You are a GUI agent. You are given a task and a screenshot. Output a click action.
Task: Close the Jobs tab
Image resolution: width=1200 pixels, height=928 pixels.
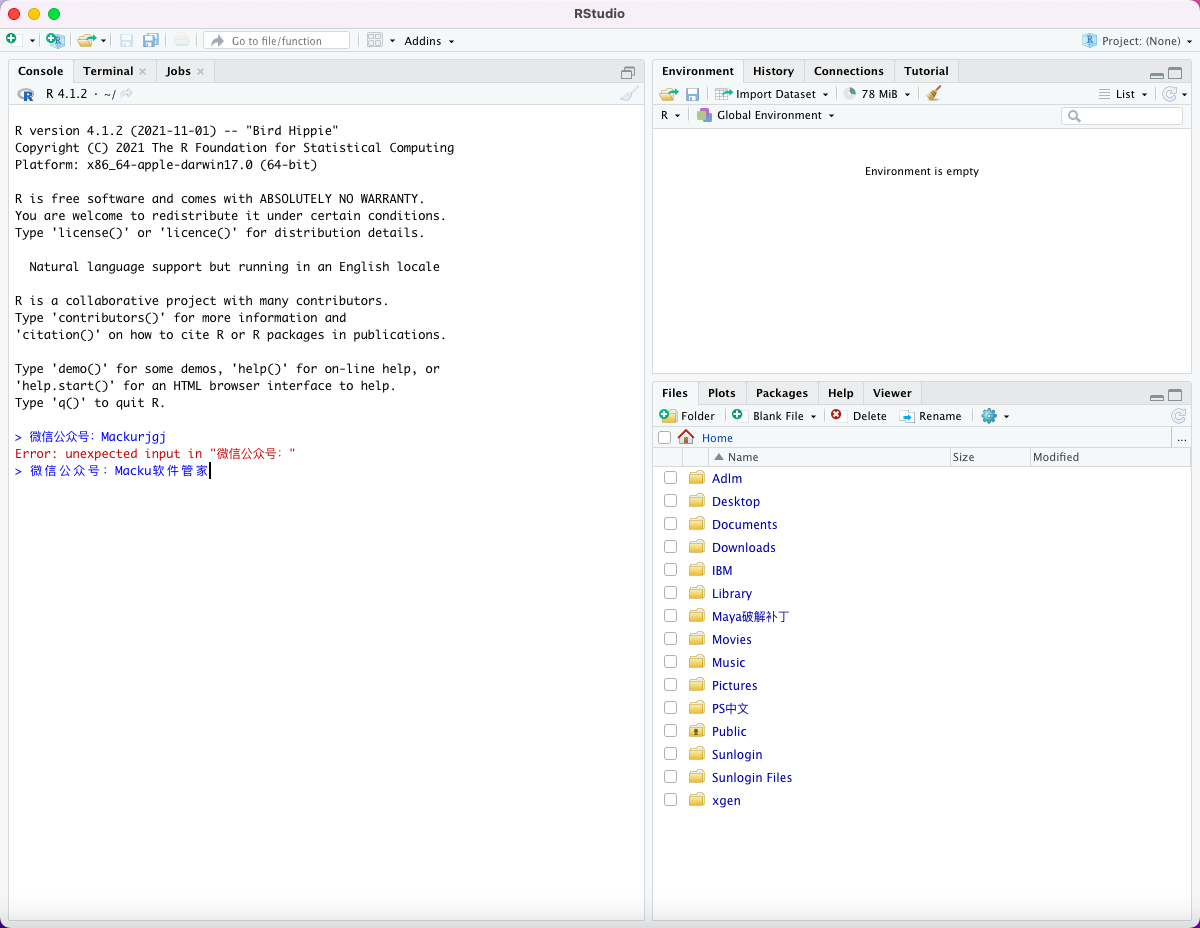pyautogui.click(x=200, y=71)
